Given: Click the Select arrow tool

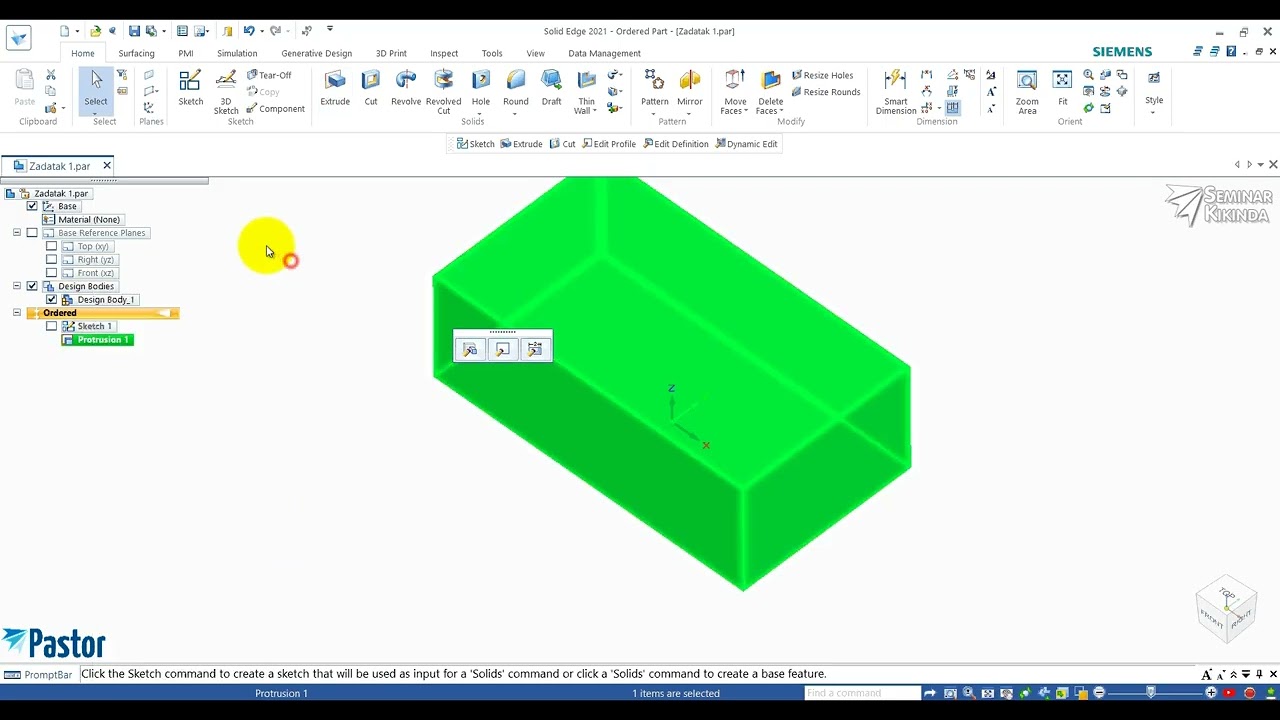Looking at the screenshot, I should (96, 88).
